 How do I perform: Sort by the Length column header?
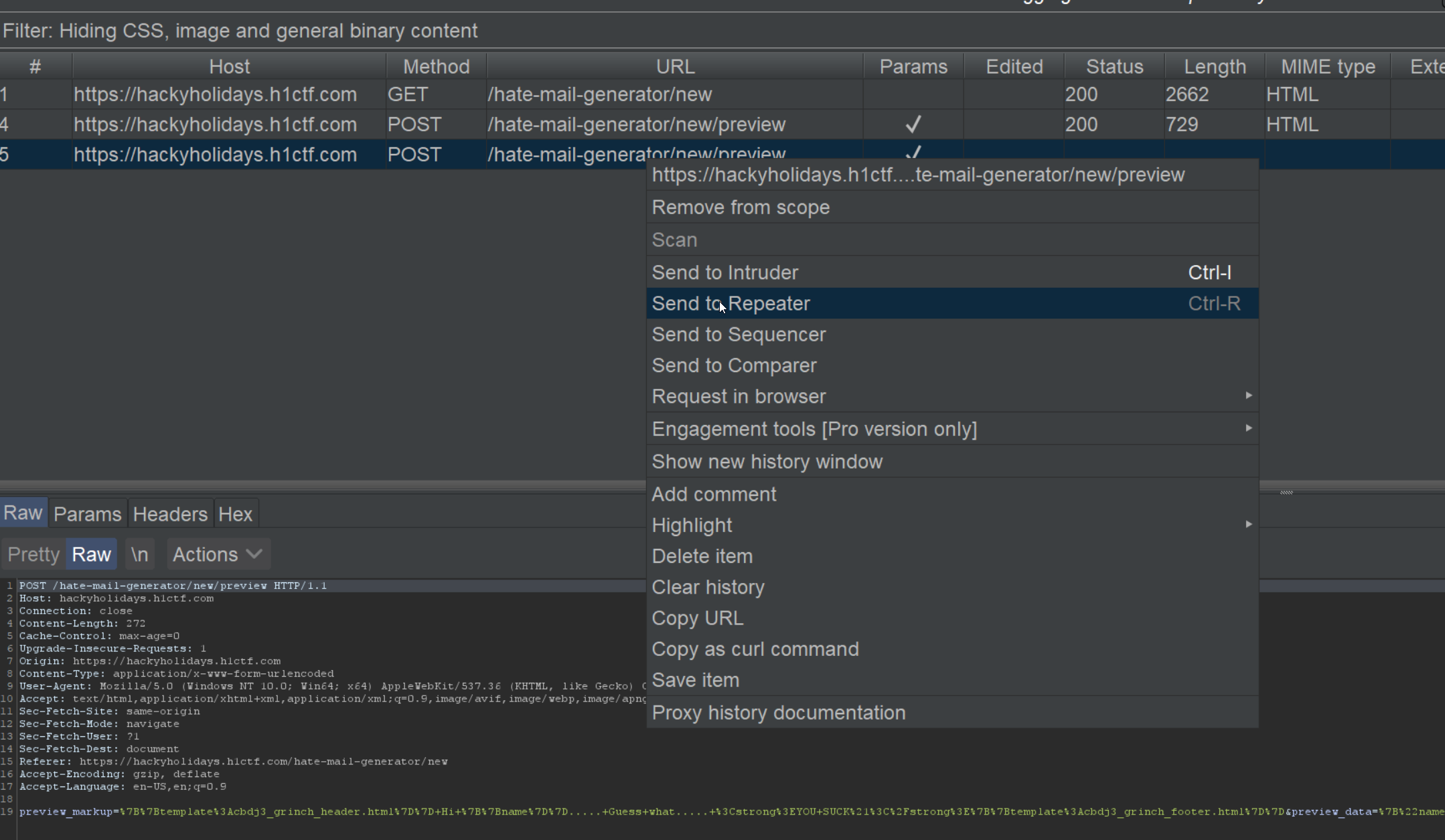[1214, 67]
